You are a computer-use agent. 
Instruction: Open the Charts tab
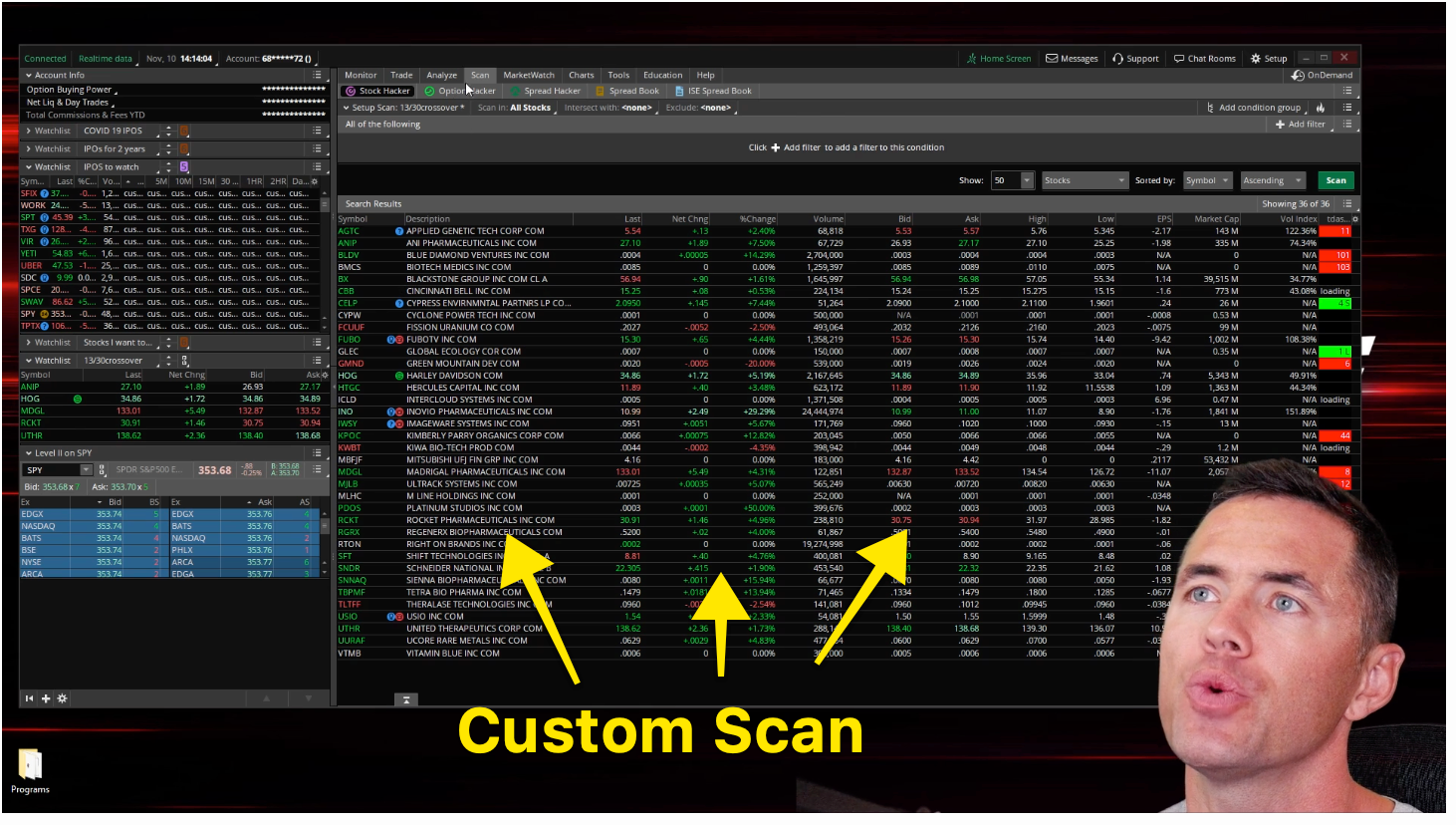[x=582, y=75]
